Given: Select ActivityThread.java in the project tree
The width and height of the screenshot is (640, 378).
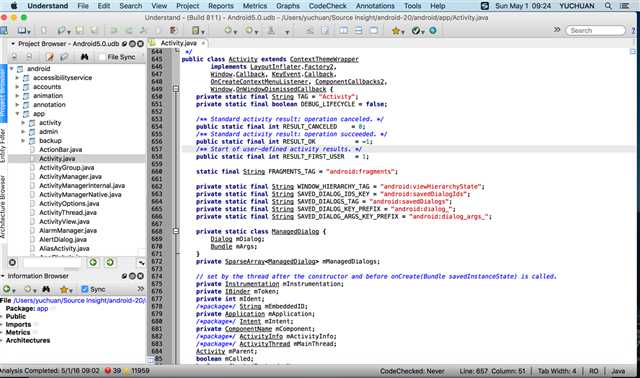Looking at the screenshot, I should 68,212.
